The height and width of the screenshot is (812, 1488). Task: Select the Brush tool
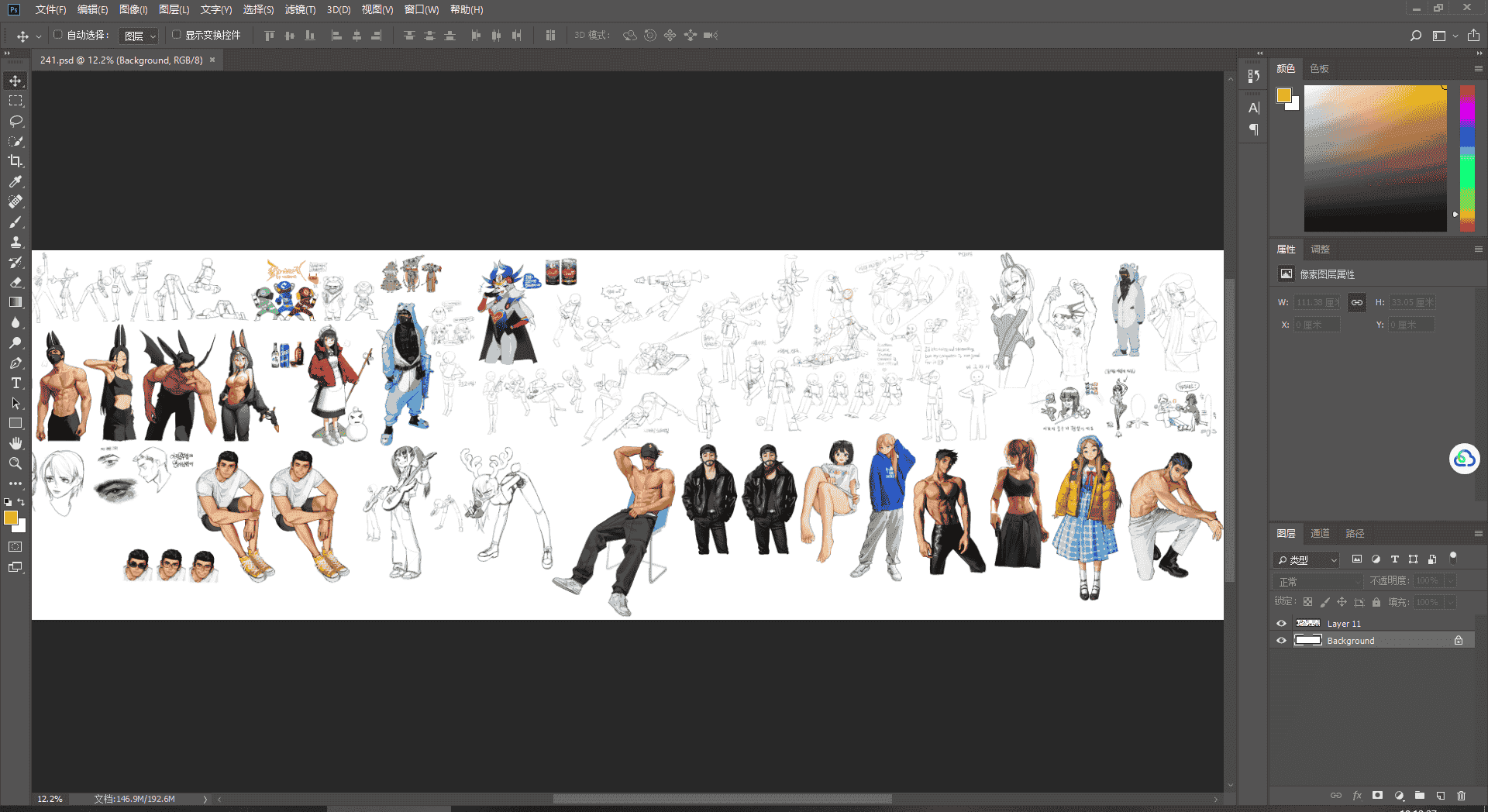coord(15,222)
